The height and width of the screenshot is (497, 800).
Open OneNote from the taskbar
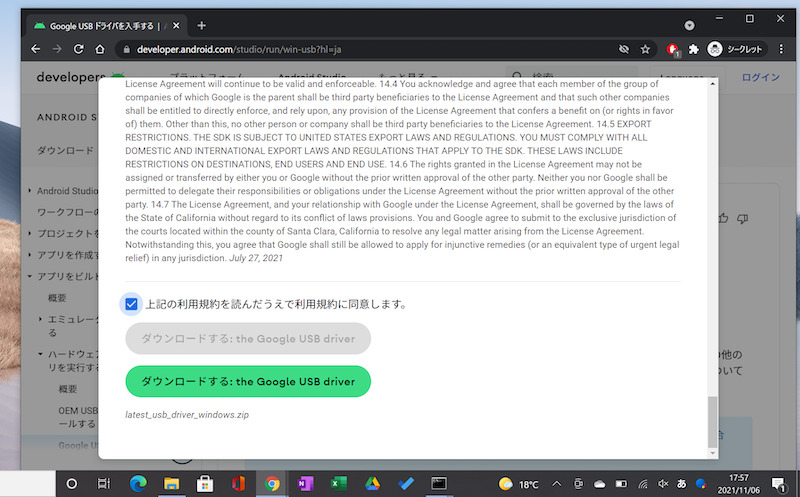[304, 483]
